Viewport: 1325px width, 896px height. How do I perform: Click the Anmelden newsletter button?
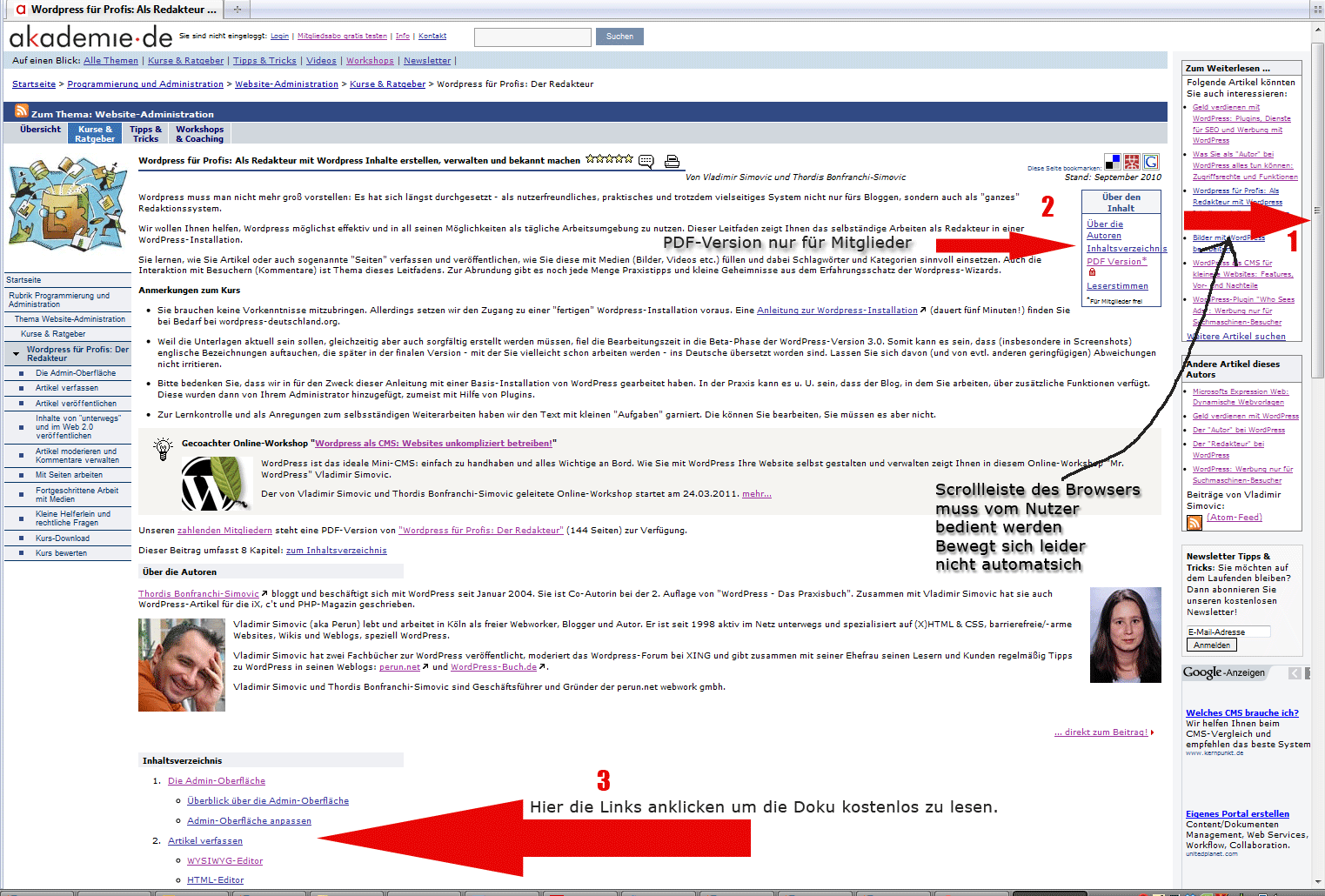pos(1212,645)
